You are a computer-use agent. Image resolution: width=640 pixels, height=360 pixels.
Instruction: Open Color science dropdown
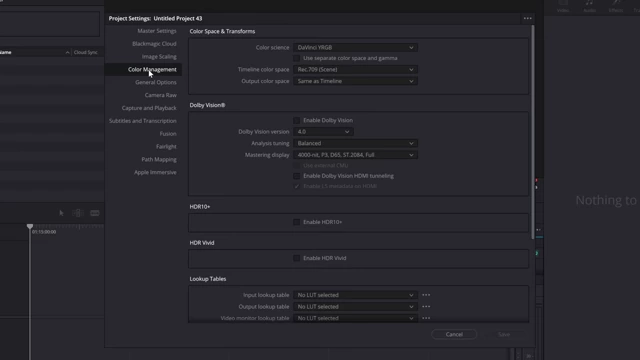coord(355,47)
